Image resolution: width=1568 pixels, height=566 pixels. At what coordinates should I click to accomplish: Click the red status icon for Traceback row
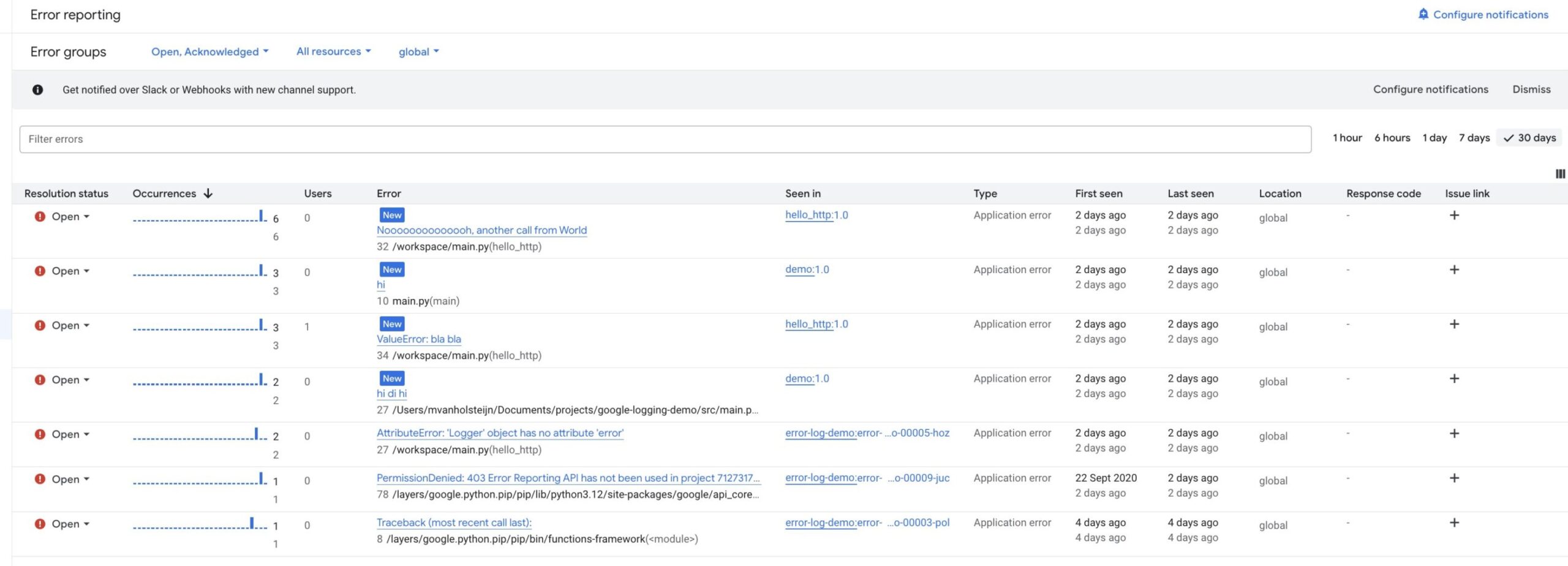40,524
